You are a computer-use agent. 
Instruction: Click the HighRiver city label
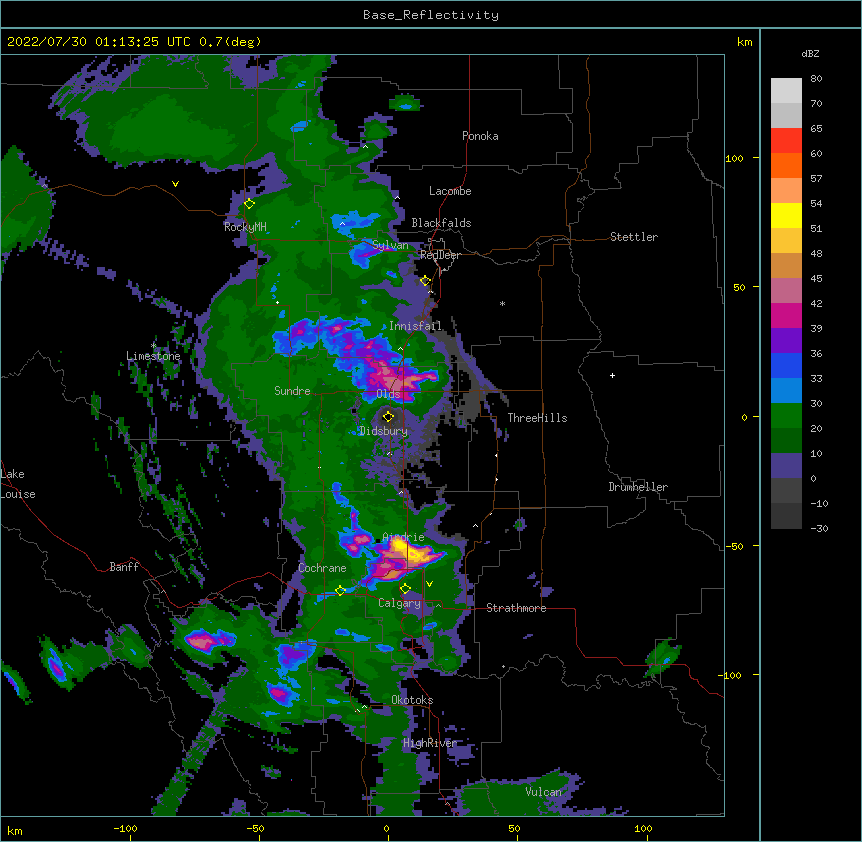pyautogui.click(x=430, y=743)
